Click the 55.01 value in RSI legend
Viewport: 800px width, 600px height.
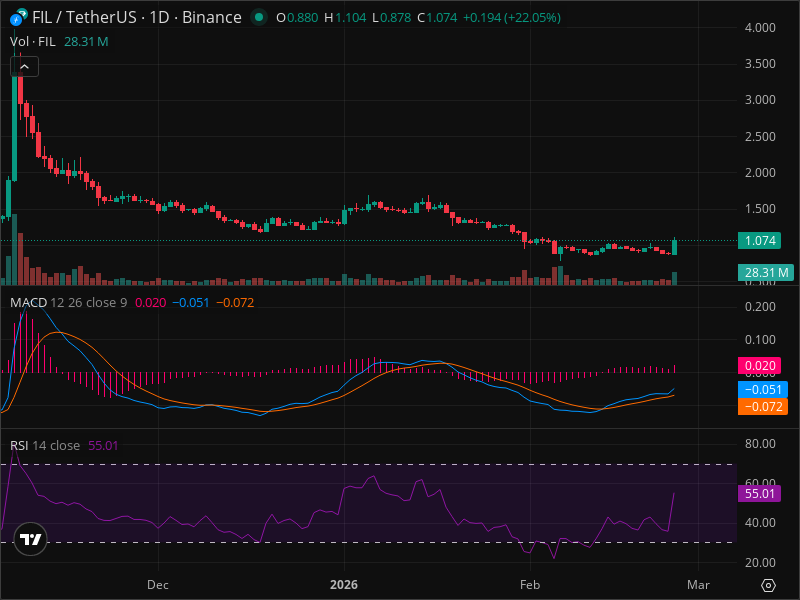103,445
